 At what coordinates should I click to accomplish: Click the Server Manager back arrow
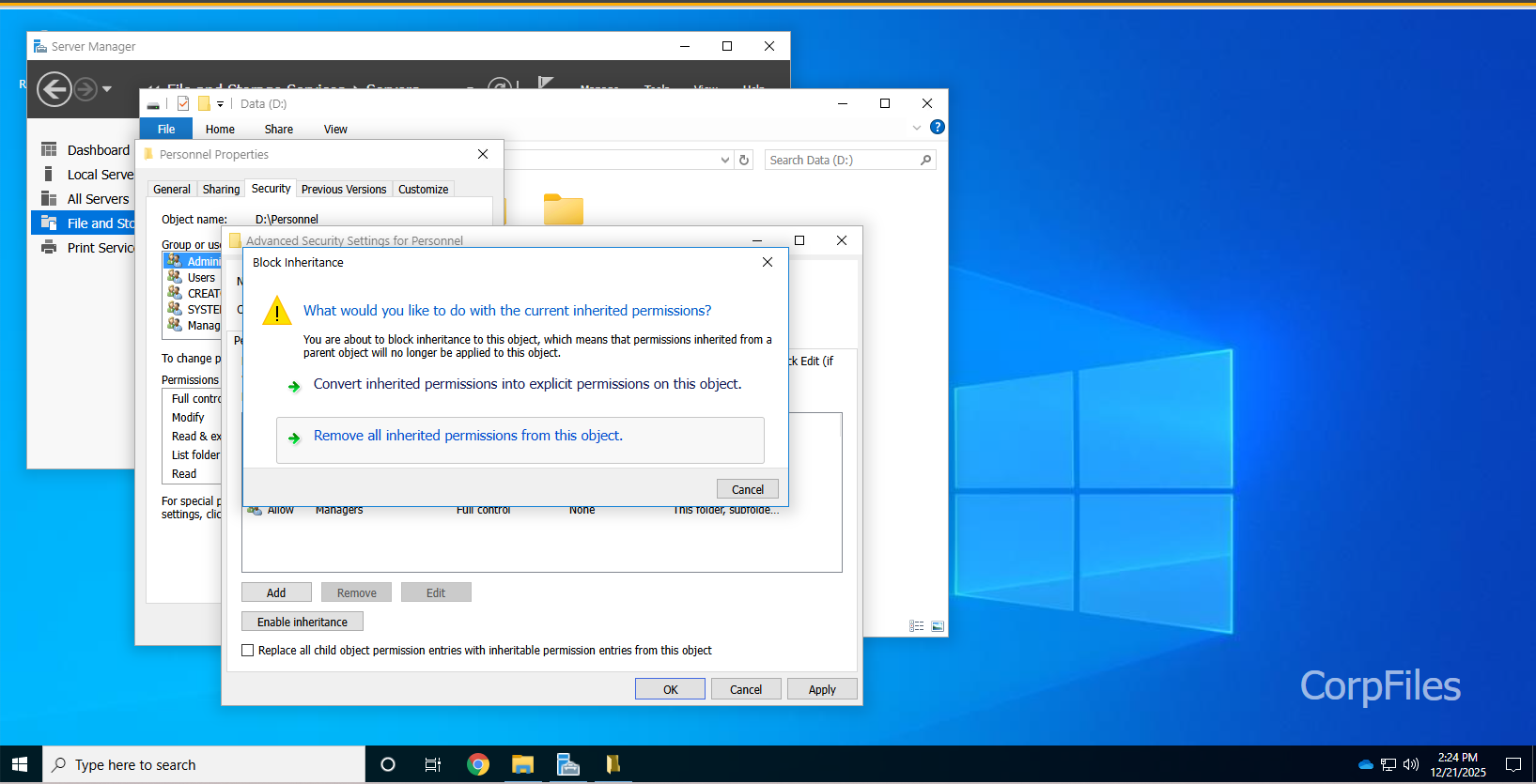pyautogui.click(x=54, y=89)
